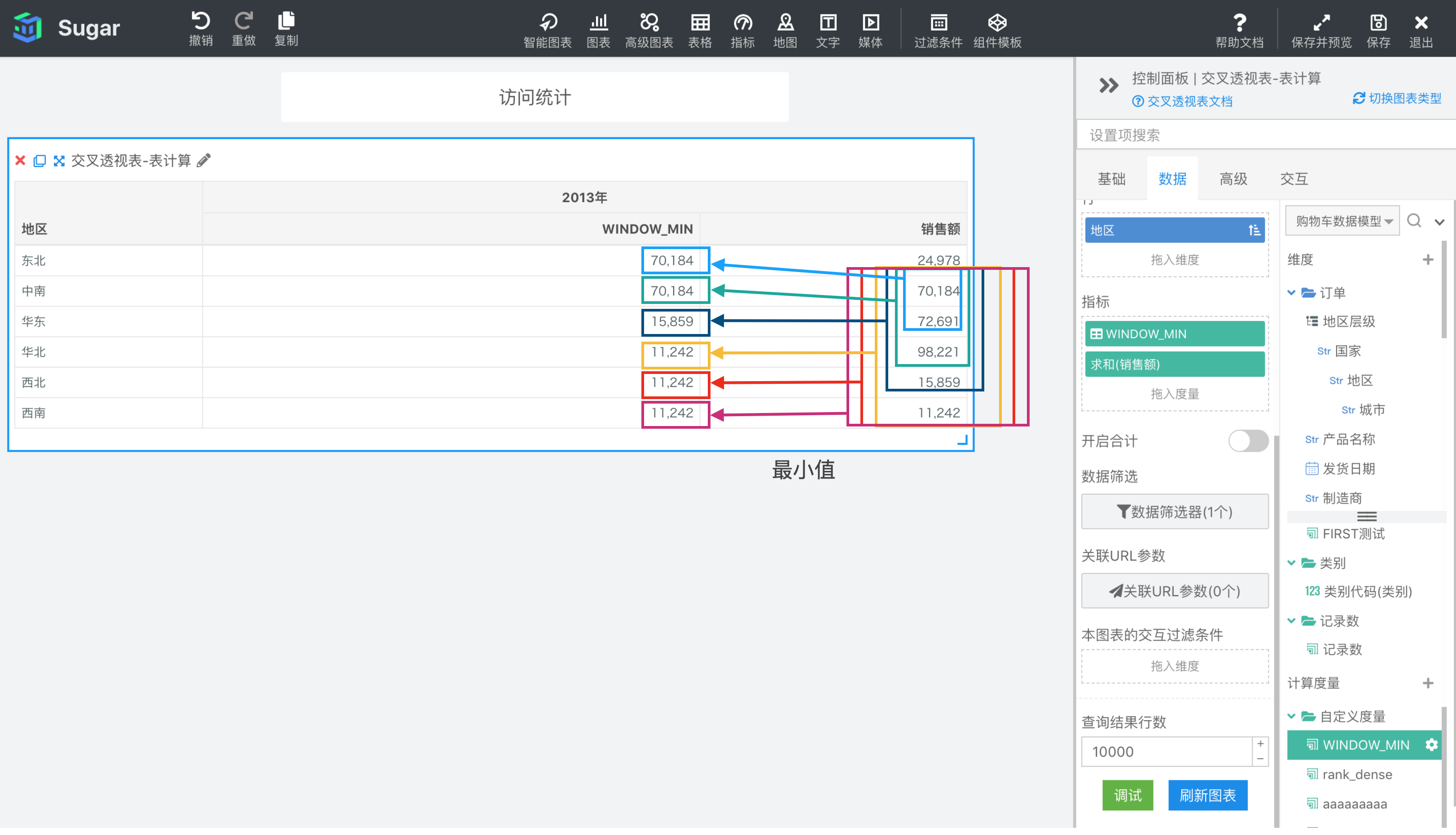The width and height of the screenshot is (1456, 835).
Task: Switch to the 高级 tab
Action: [x=1233, y=179]
